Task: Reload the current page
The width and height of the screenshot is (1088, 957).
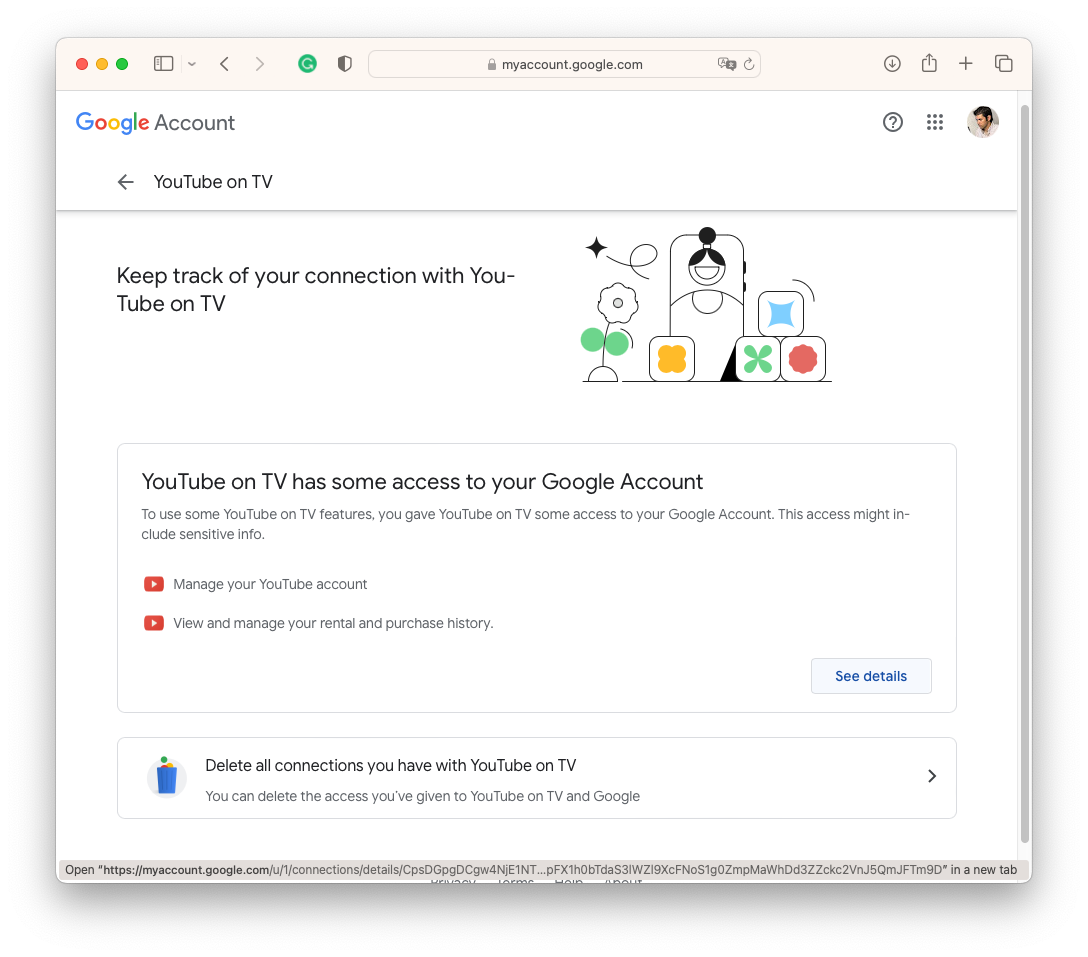Action: (x=748, y=63)
